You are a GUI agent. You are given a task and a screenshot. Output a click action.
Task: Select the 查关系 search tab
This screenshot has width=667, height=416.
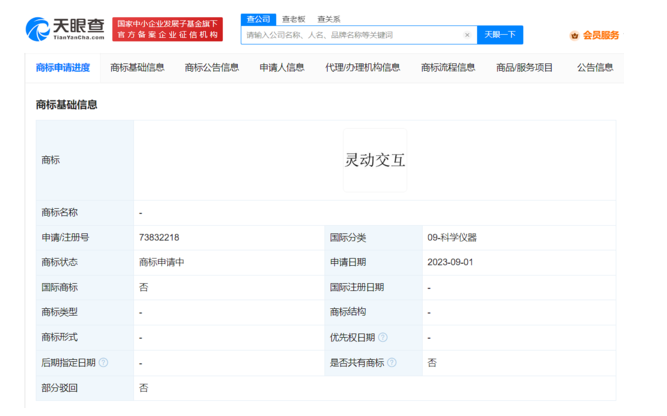(329, 19)
